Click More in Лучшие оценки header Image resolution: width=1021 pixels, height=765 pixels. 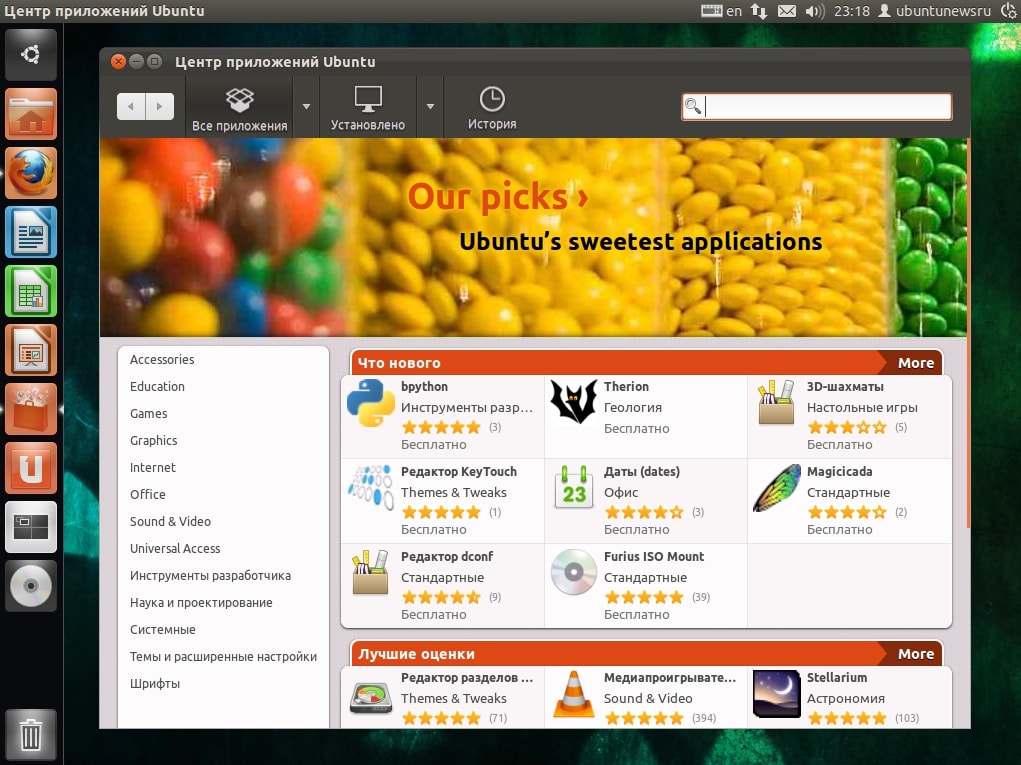(x=916, y=654)
